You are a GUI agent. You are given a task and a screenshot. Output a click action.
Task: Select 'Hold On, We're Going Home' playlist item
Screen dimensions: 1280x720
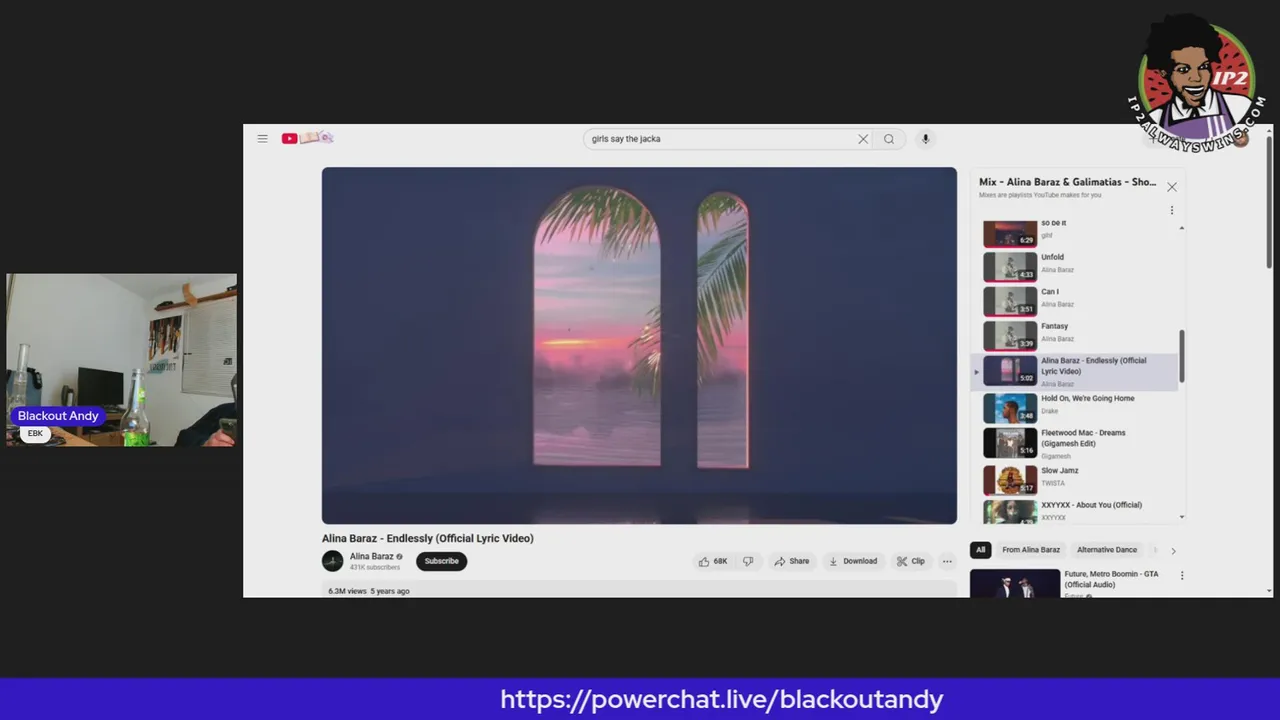pyautogui.click(x=1075, y=407)
